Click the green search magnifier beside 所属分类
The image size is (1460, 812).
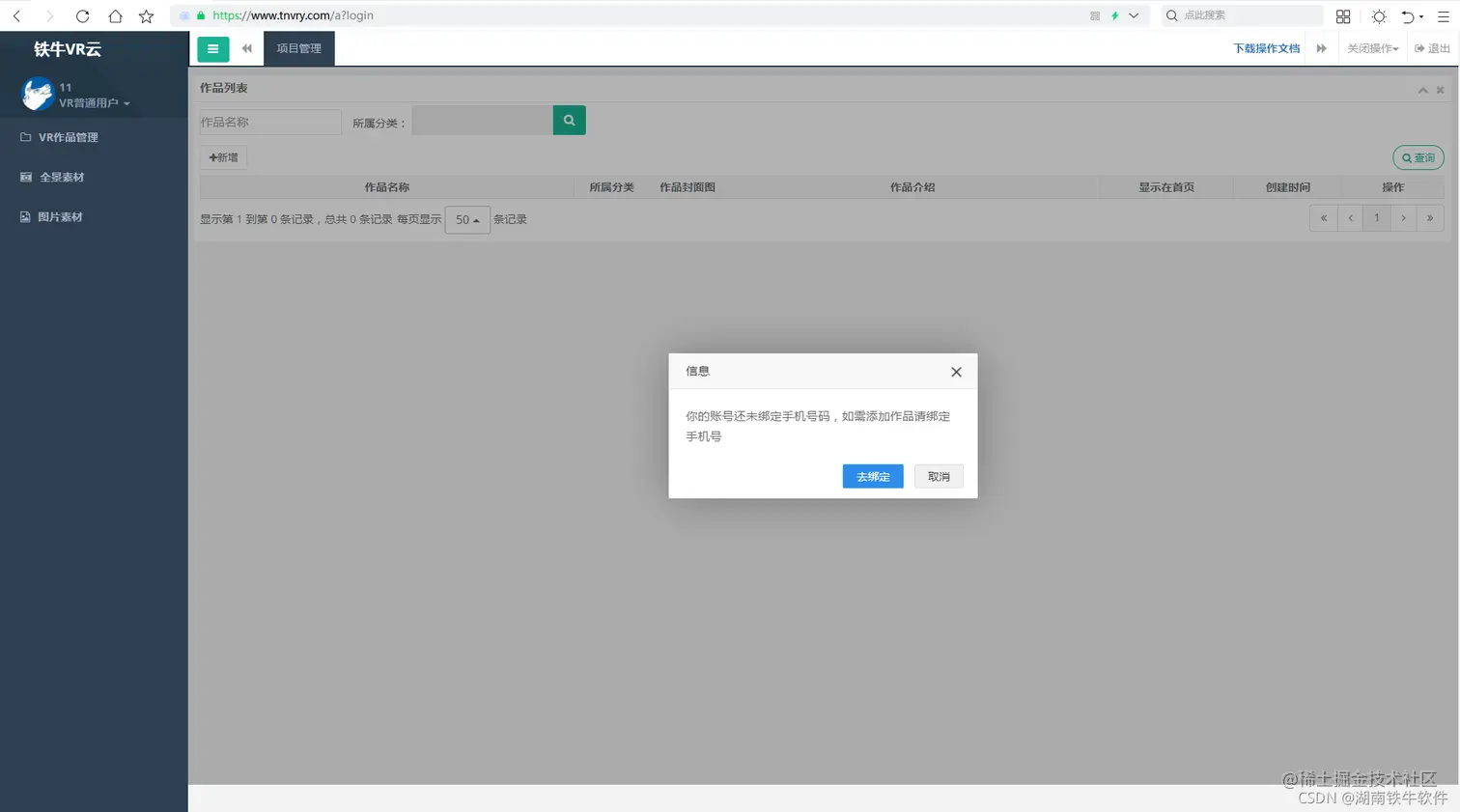coord(568,120)
